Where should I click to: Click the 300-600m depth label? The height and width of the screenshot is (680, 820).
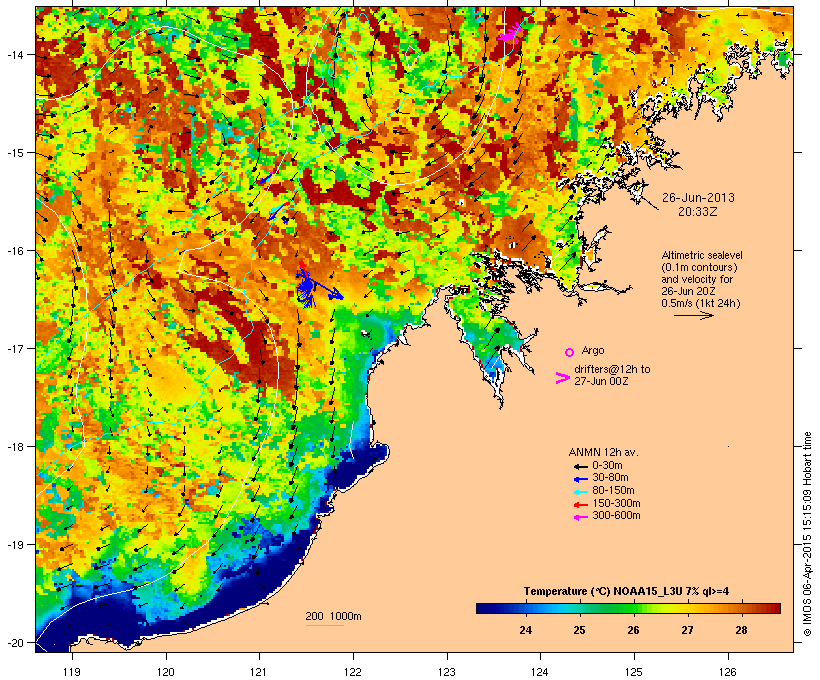(616, 516)
